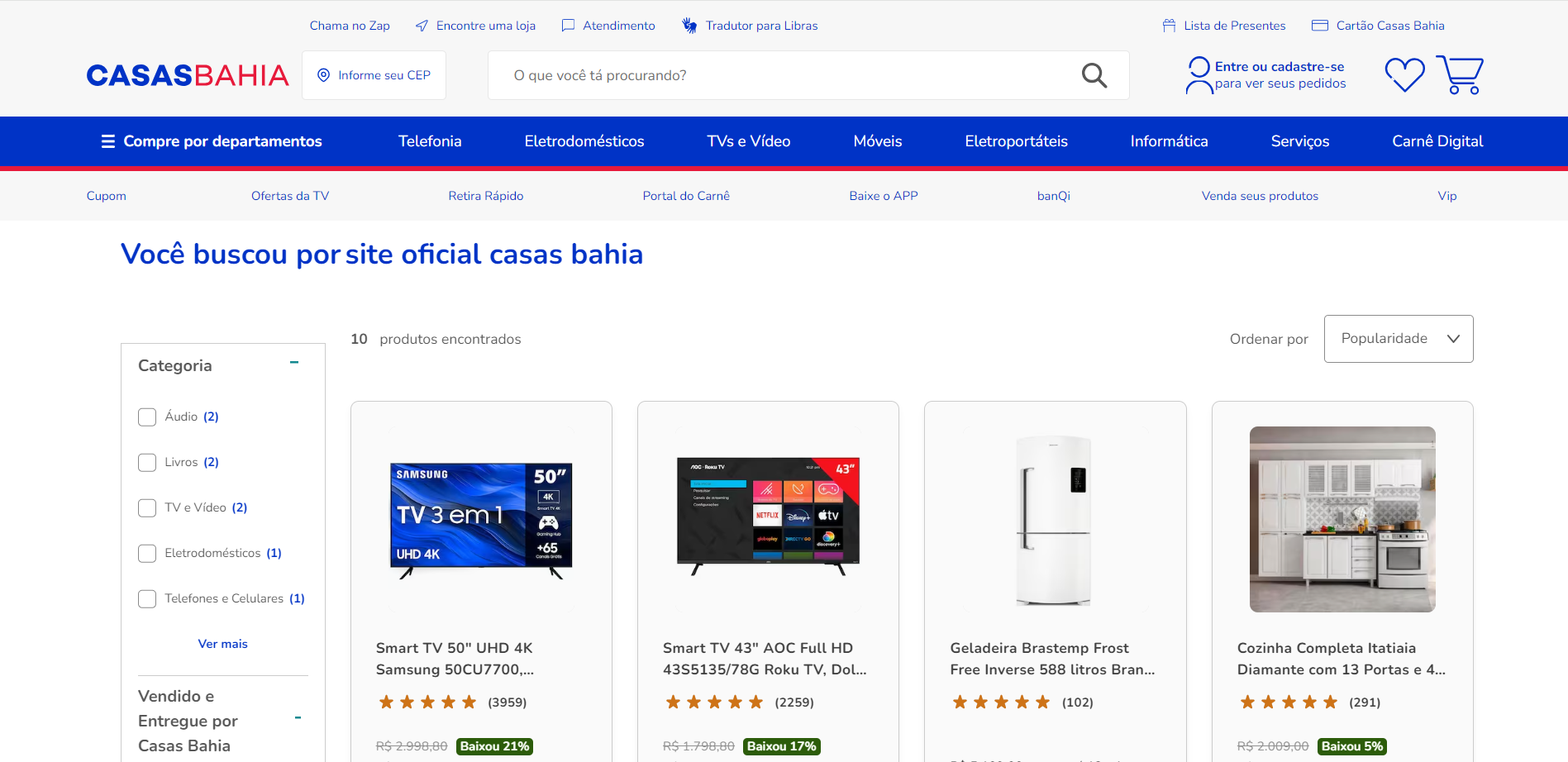Click the Itatiaia kitchen star rating
The width and height of the screenshot is (1568, 762).
click(1289, 702)
